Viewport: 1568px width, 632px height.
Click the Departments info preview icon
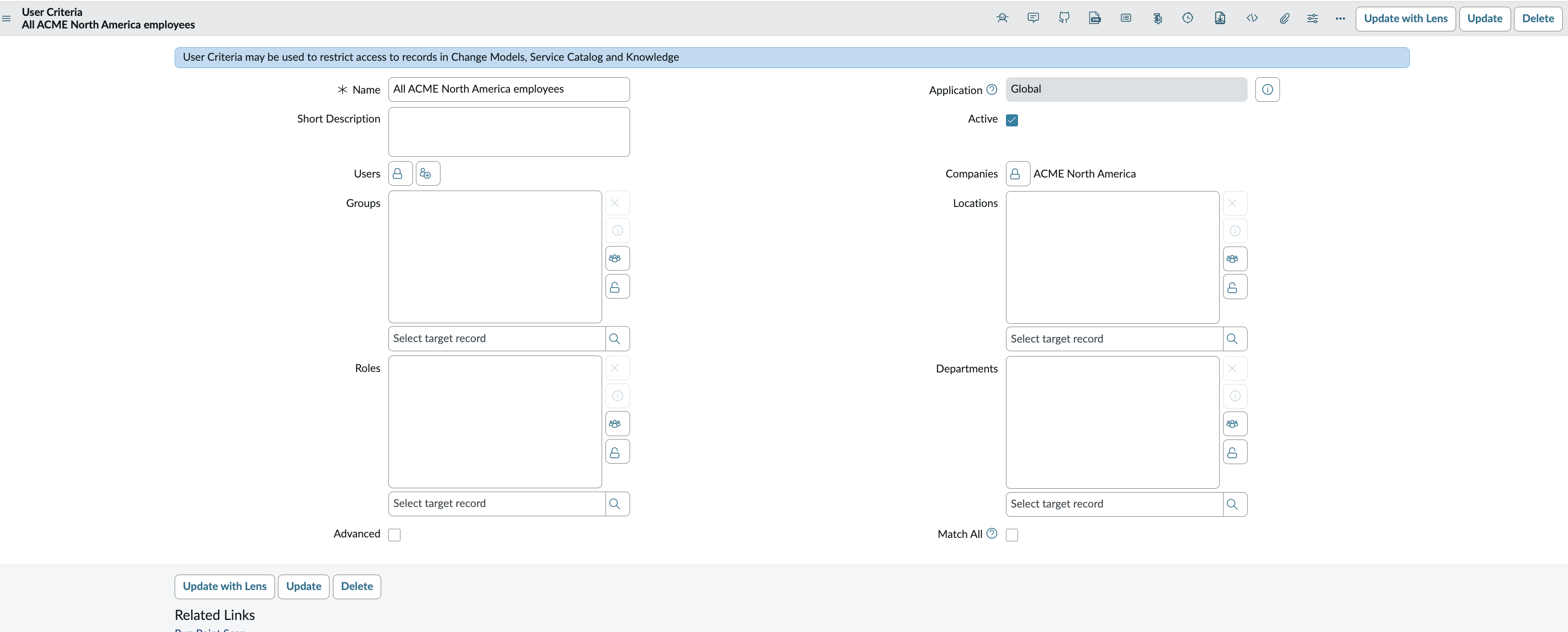pos(1235,397)
